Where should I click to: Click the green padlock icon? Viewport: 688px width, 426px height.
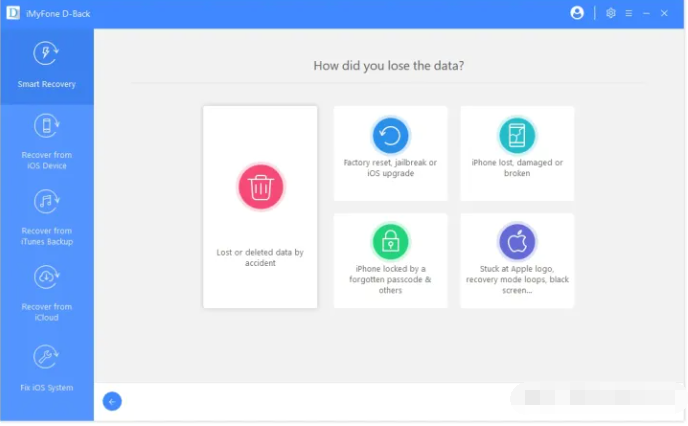click(390, 242)
